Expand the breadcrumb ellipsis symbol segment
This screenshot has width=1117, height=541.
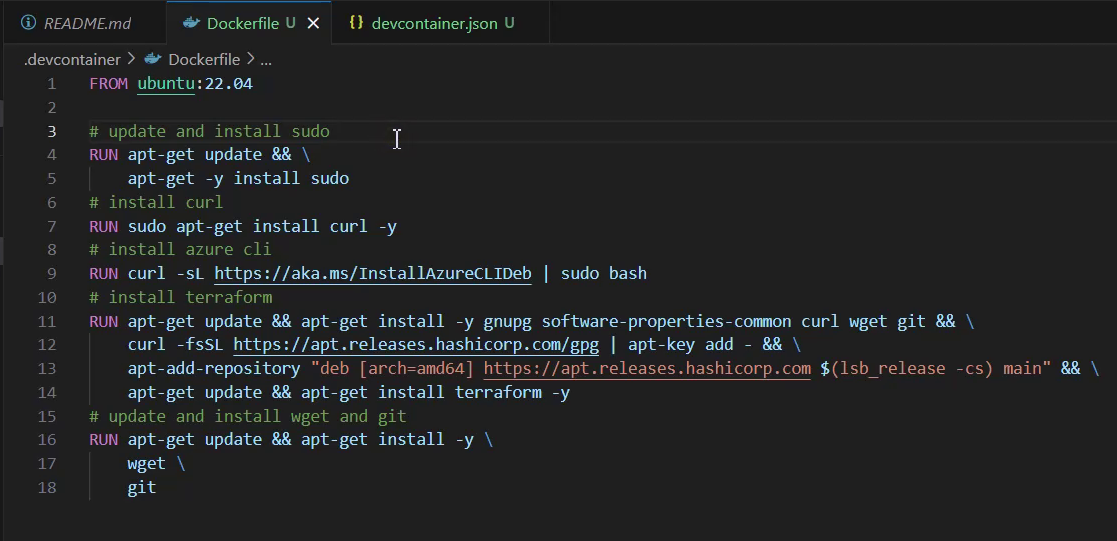[266, 59]
